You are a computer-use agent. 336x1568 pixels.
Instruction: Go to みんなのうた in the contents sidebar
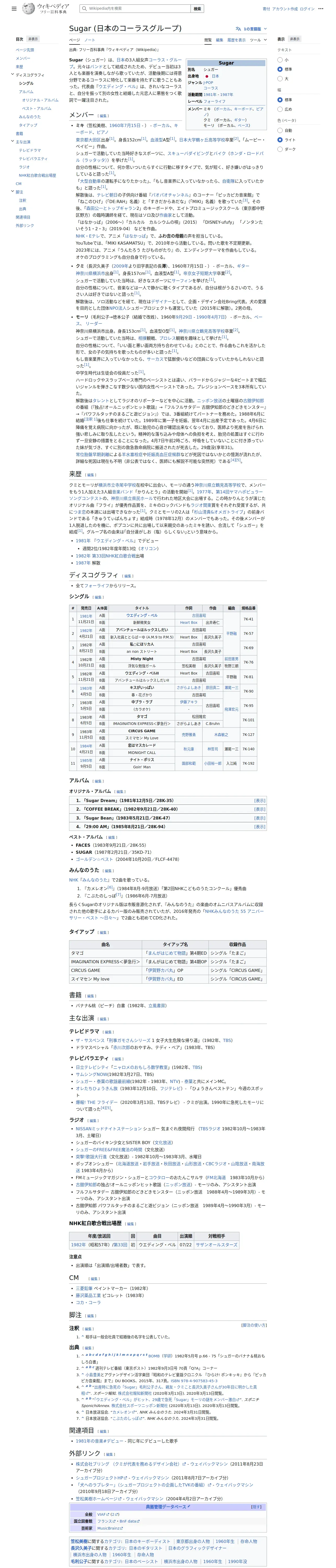[30, 117]
